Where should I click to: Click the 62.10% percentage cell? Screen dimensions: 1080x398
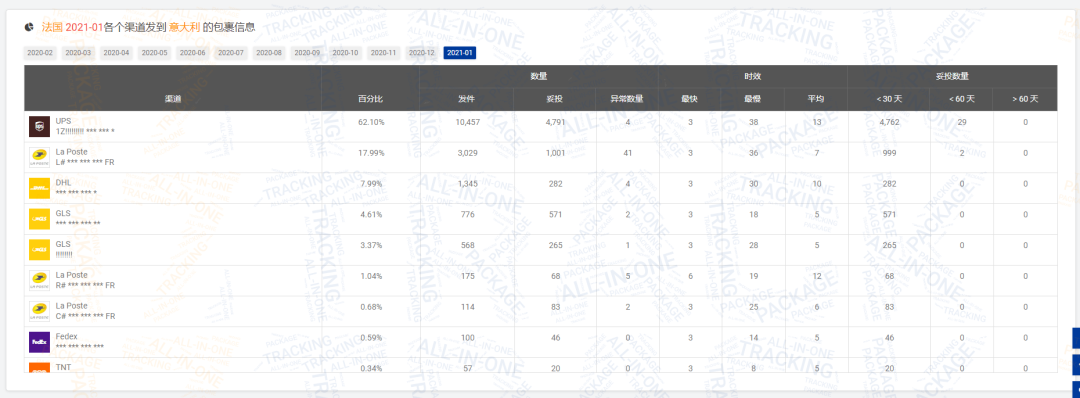click(x=371, y=122)
